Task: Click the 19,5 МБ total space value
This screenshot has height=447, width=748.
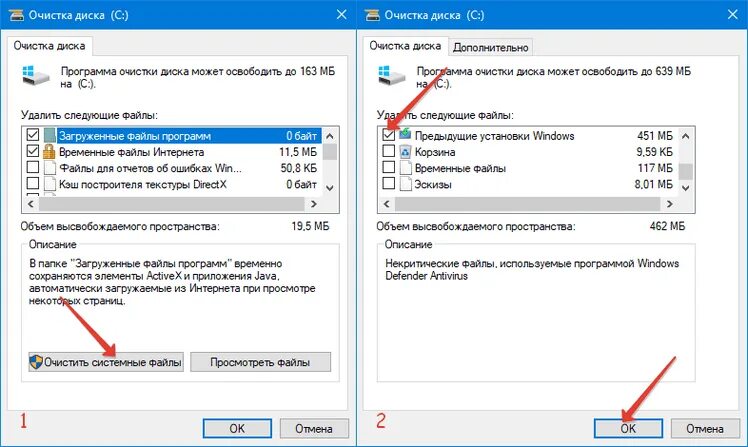Action: click(x=310, y=226)
